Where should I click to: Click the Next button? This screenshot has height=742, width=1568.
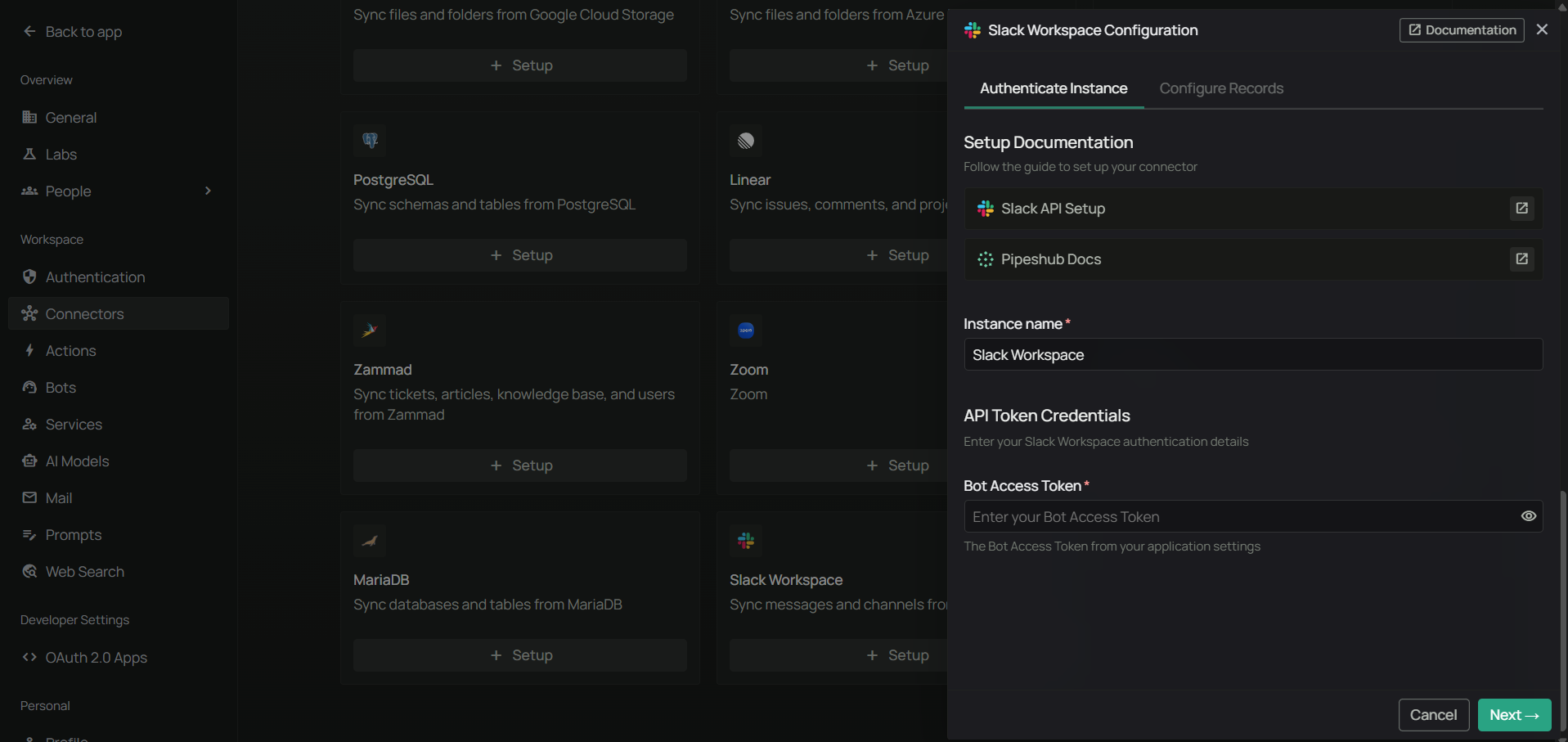coord(1514,715)
